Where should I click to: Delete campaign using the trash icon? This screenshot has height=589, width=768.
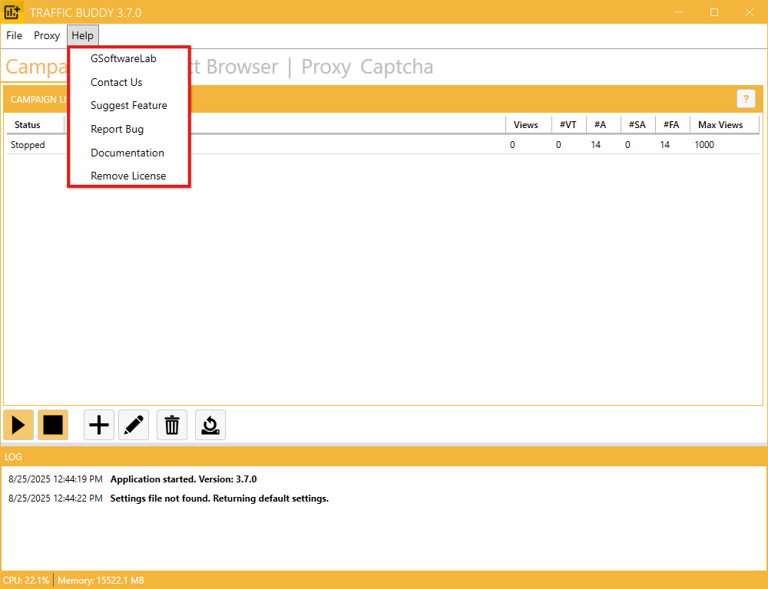coord(172,425)
